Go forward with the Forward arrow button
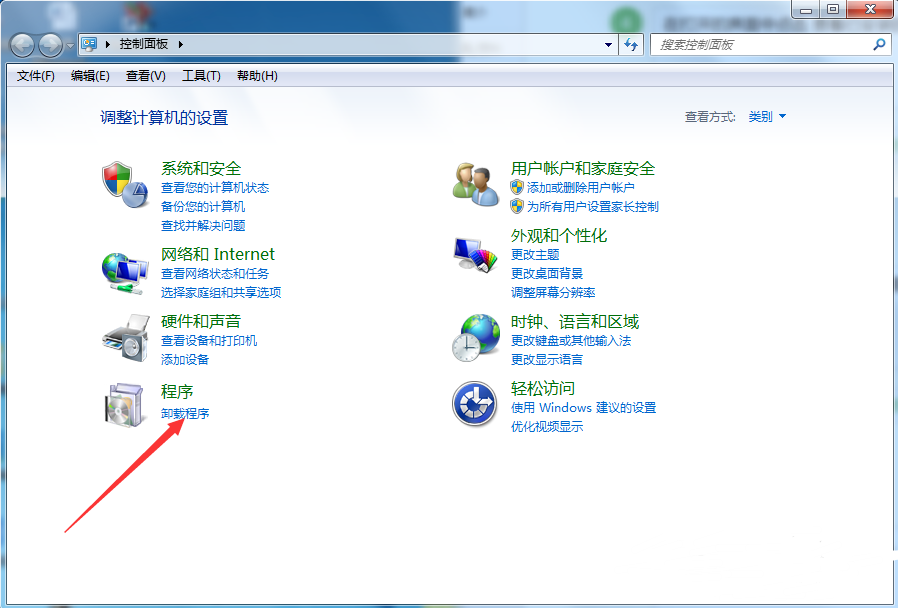The width and height of the screenshot is (898, 608). point(50,45)
